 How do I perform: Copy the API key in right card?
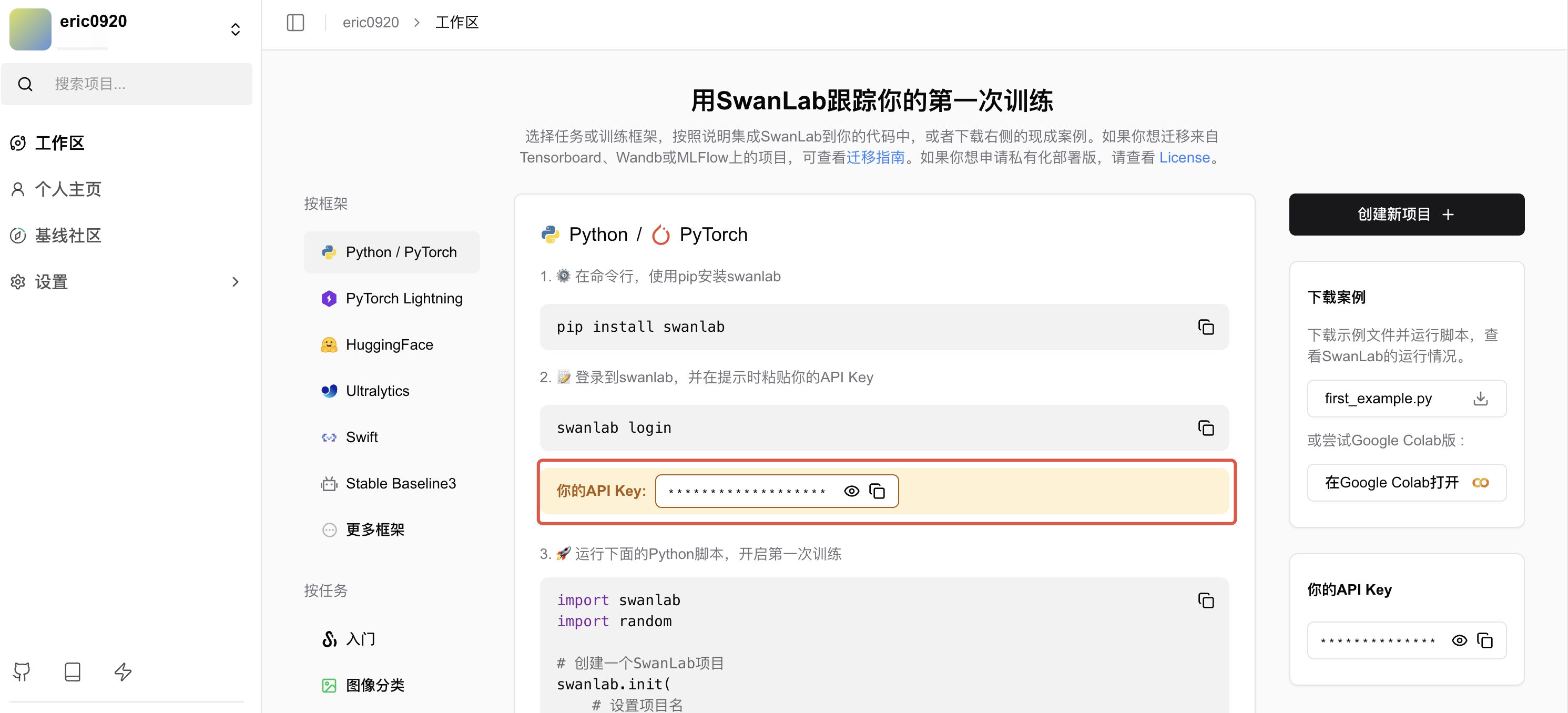tap(1485, 640)
